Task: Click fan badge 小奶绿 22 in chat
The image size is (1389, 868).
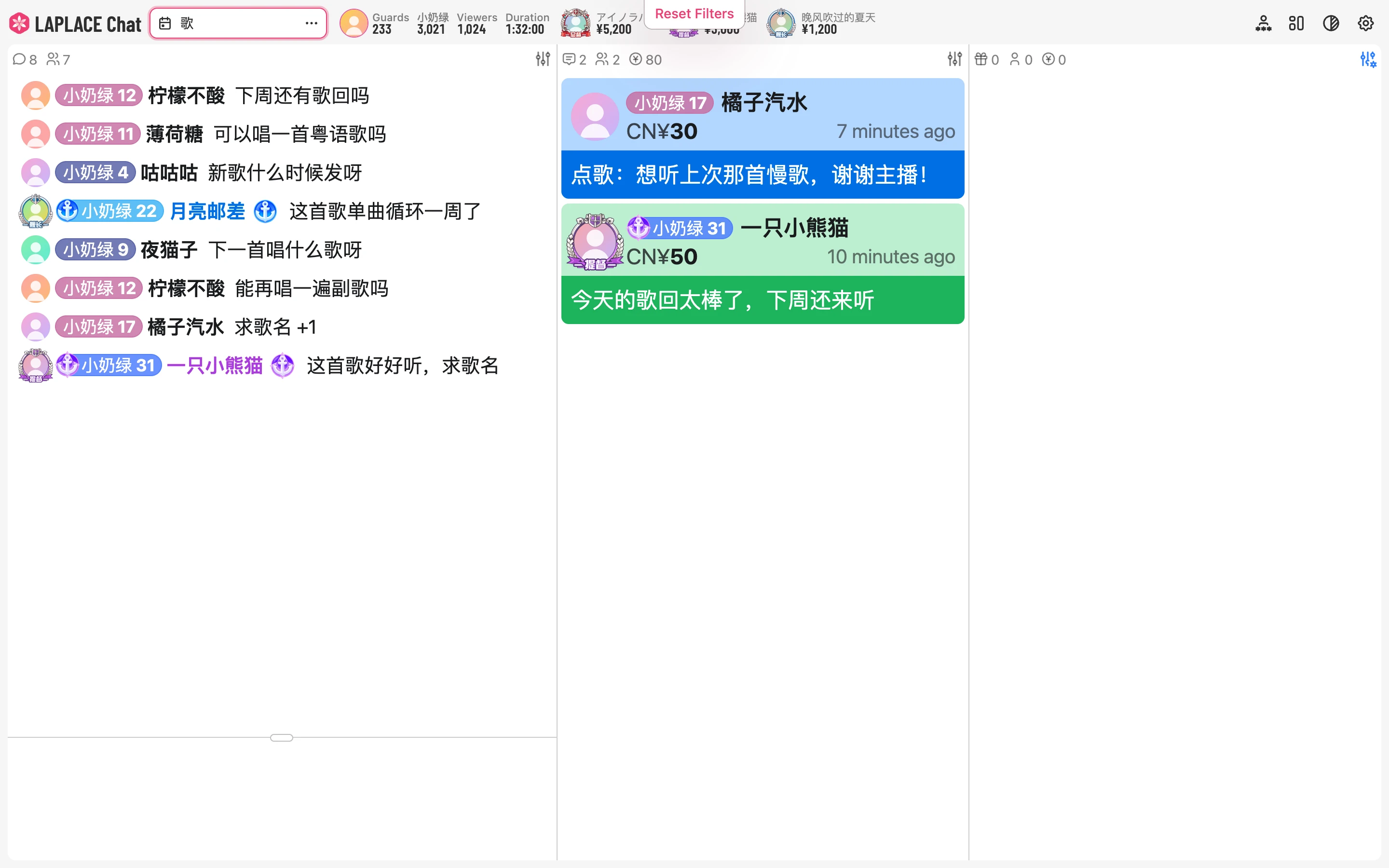Action: click(109, 211)
